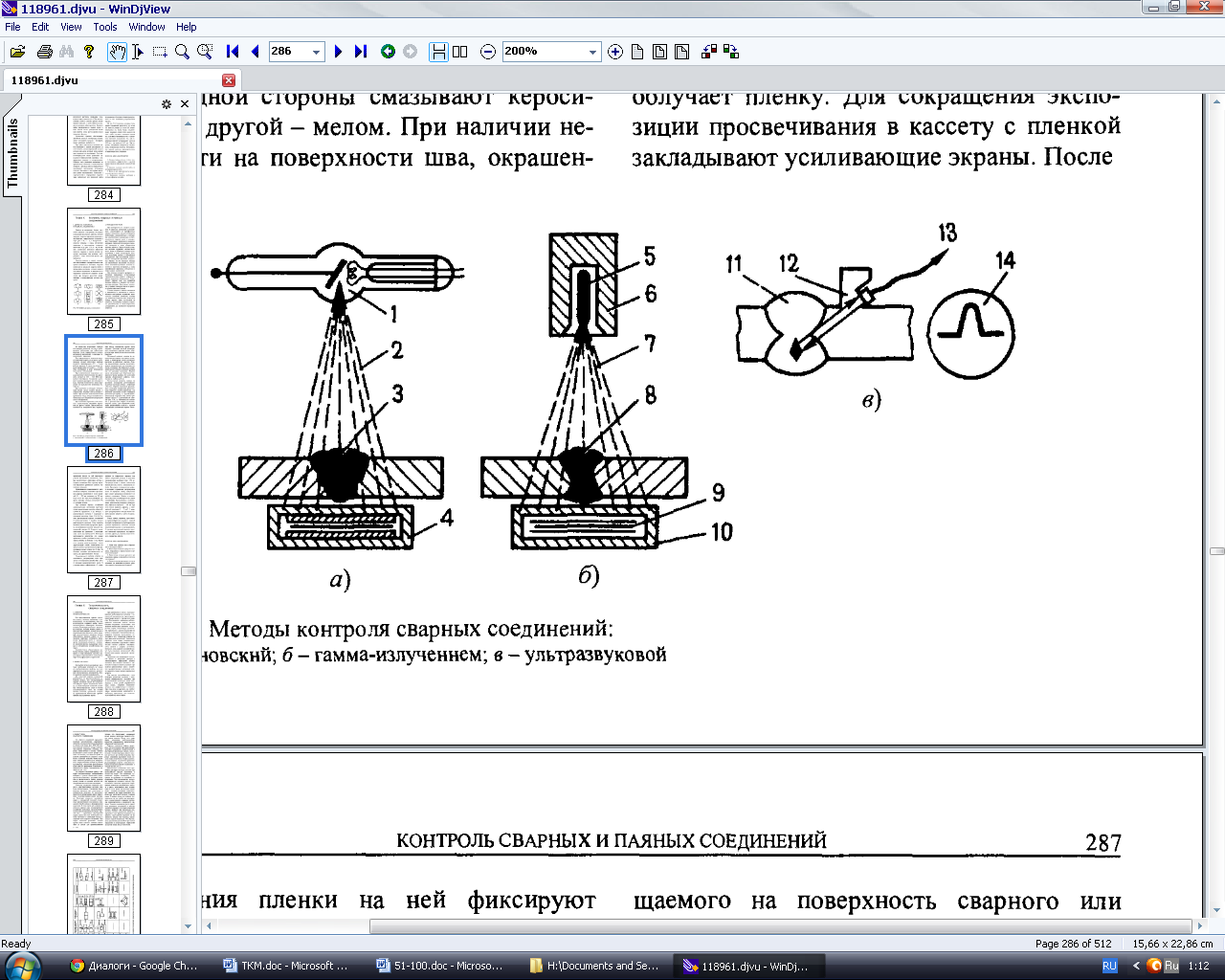Zoom in with plus button
This screenshot has width=1225, height=980.
click(x=615, y=52)
